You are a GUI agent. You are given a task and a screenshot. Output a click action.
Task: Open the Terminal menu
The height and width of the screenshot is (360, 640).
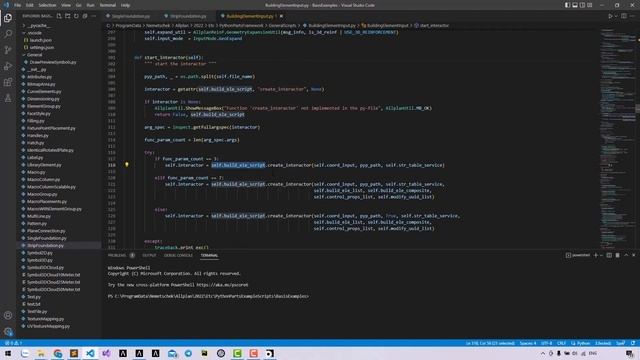108,5
